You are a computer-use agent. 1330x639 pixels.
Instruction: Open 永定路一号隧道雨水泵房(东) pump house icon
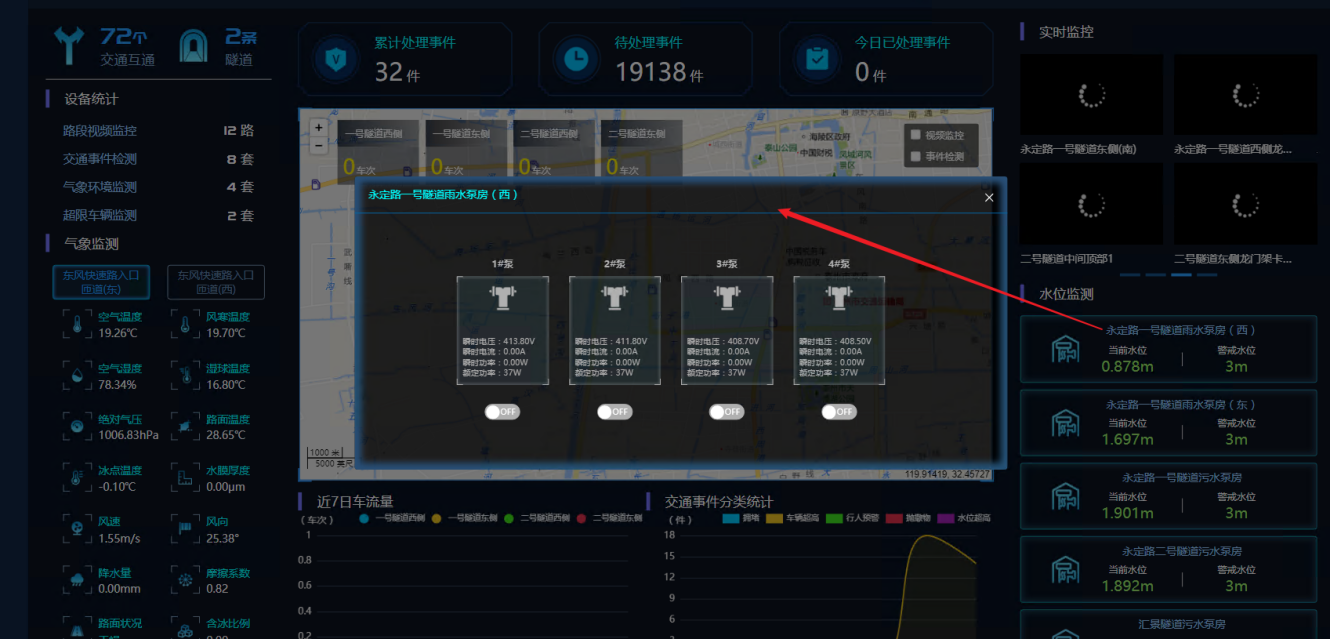point(1065,425)
